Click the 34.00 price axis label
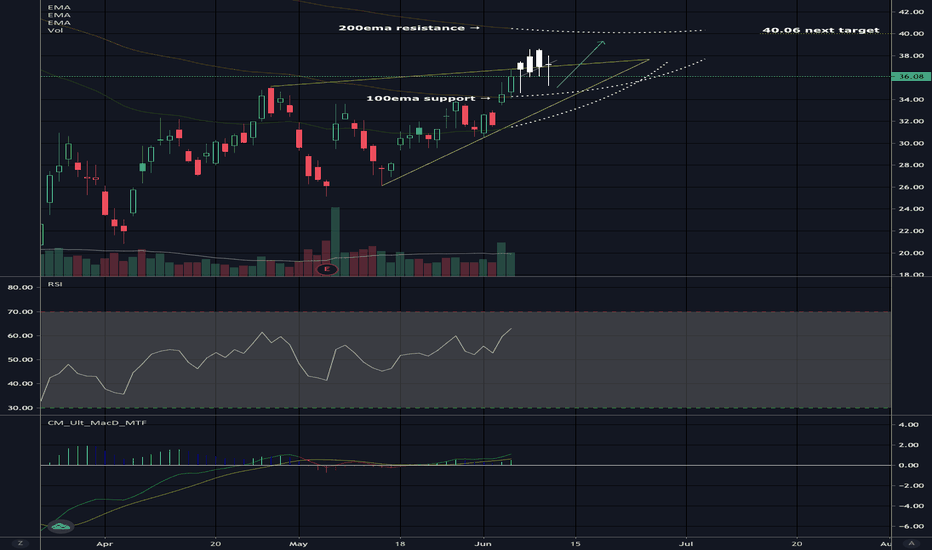 coord(911,99)
